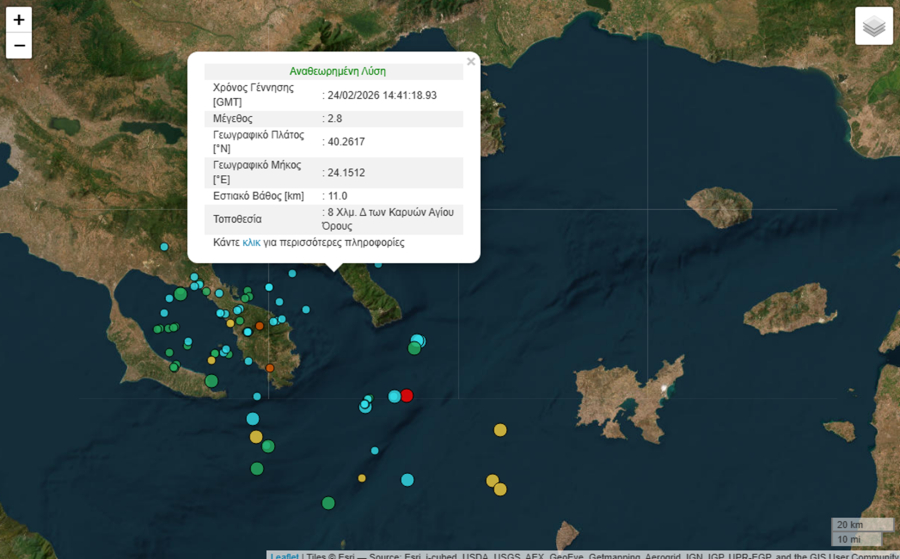
Task: Select the northwesternmost cyan marker on land
Action: tap(165, 246)
